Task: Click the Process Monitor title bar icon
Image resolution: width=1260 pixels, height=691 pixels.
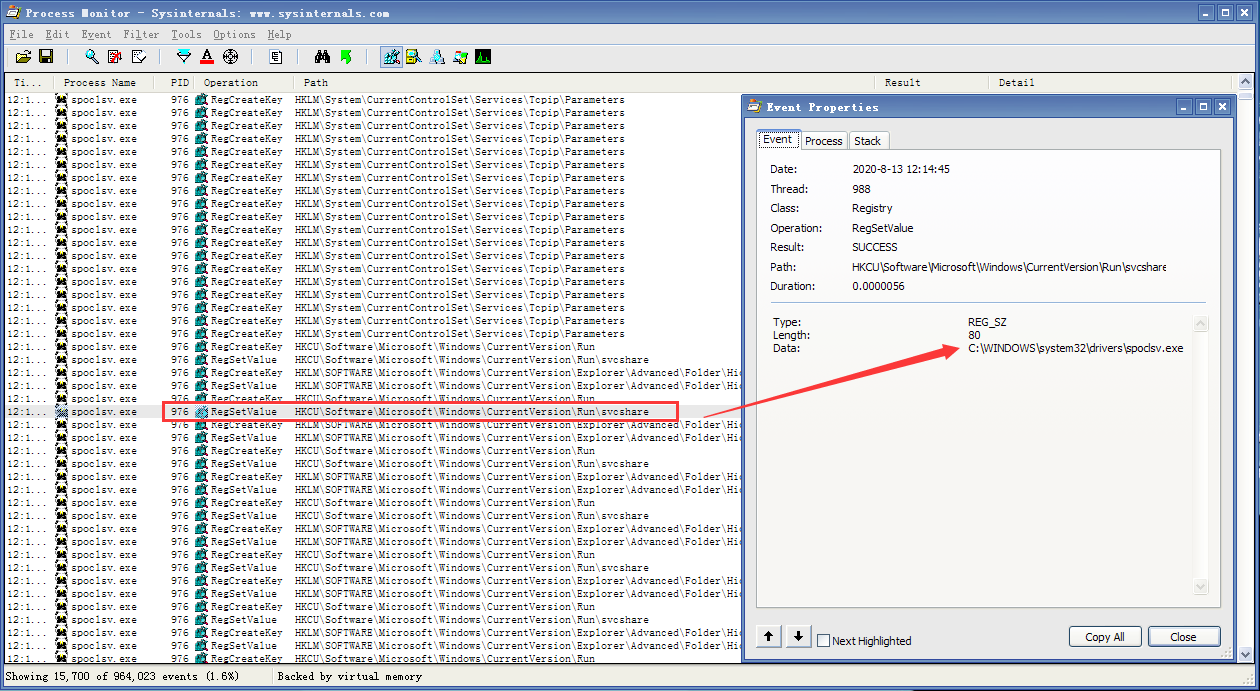Action: tap(13, 13)
